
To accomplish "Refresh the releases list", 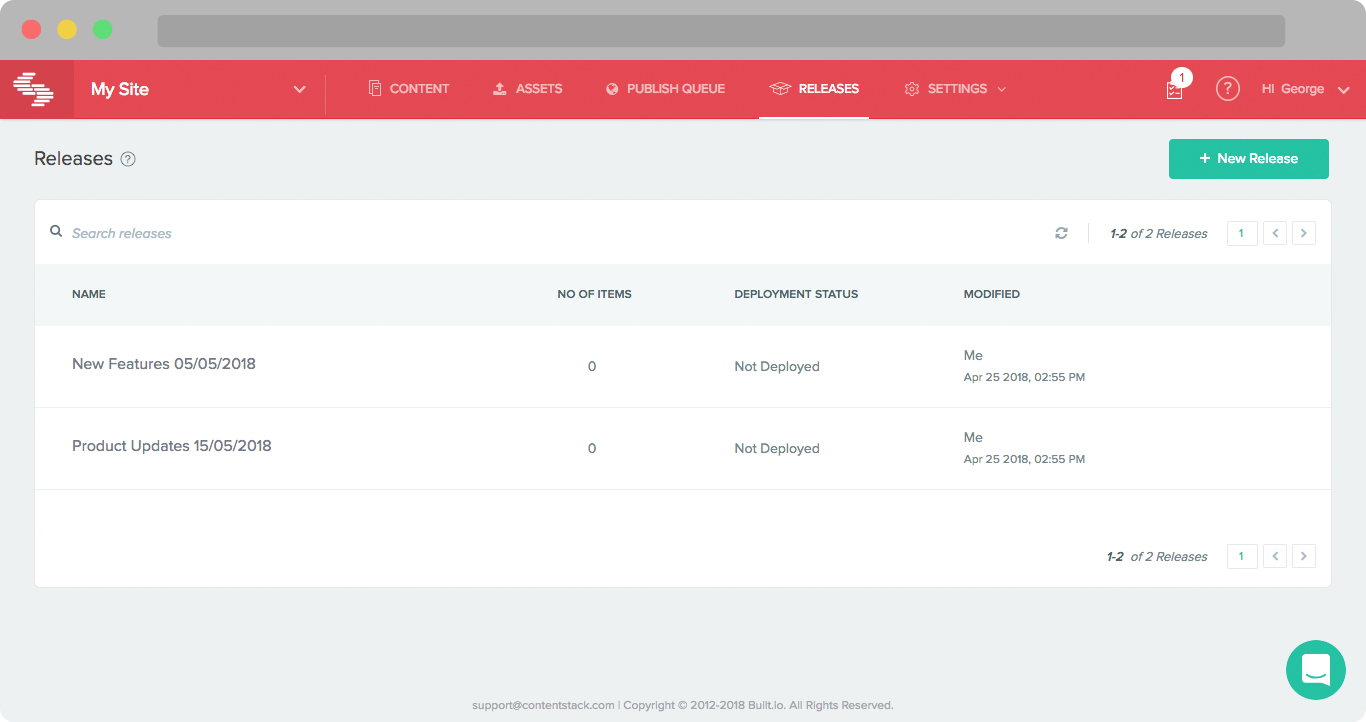I will tap(1061, 233).
